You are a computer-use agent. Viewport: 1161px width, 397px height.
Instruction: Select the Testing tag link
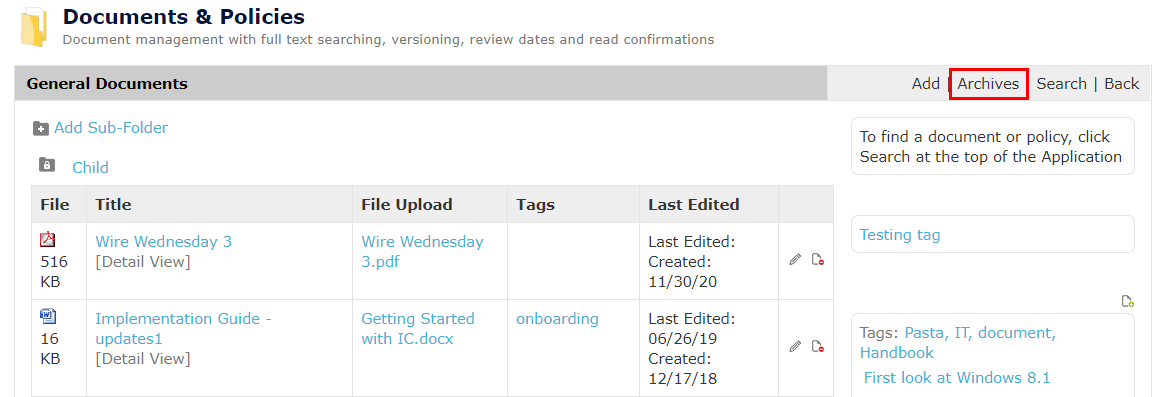tap(900, 235)
